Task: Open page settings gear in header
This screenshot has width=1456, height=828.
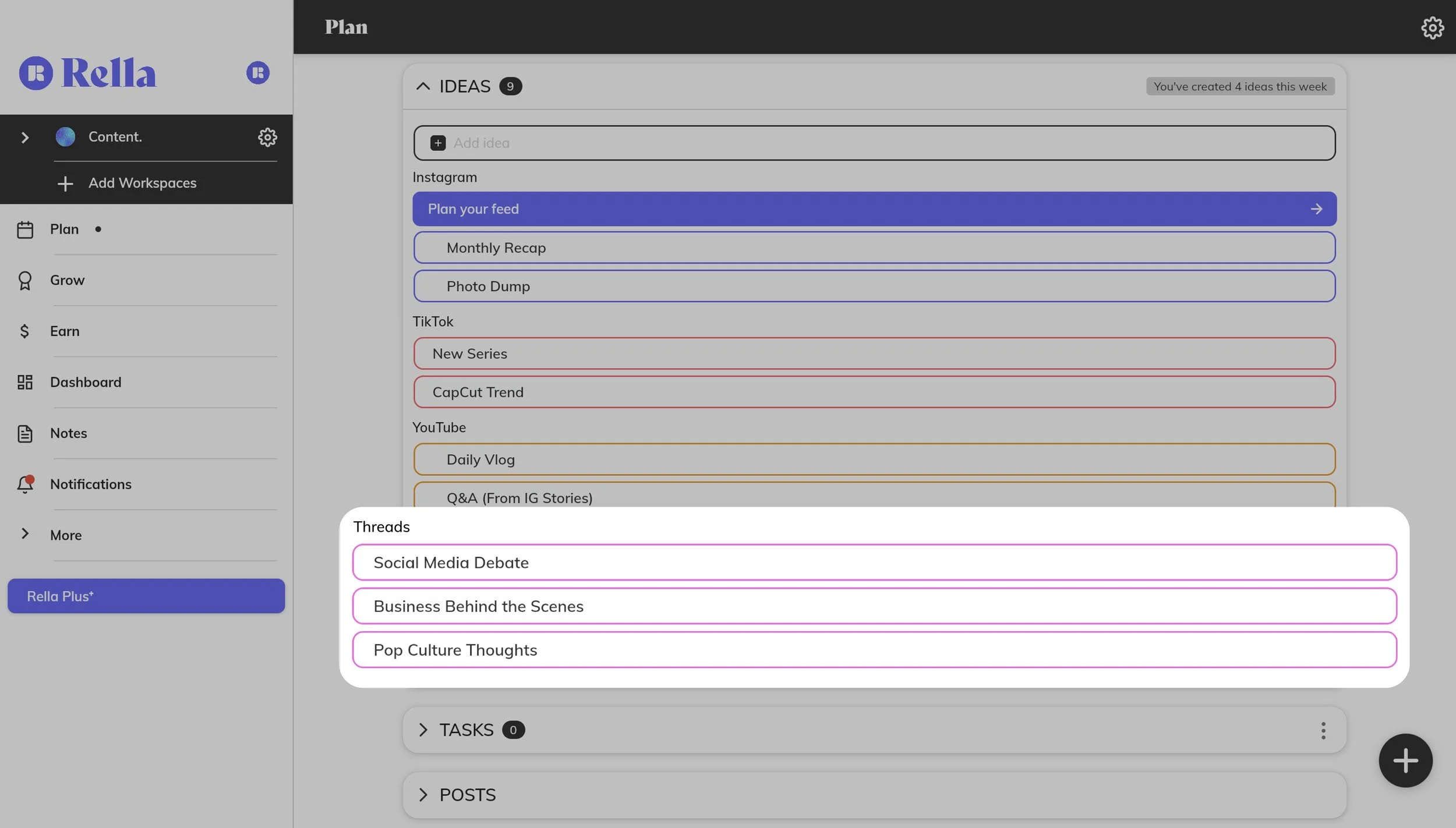Action: click(1432, 27)
